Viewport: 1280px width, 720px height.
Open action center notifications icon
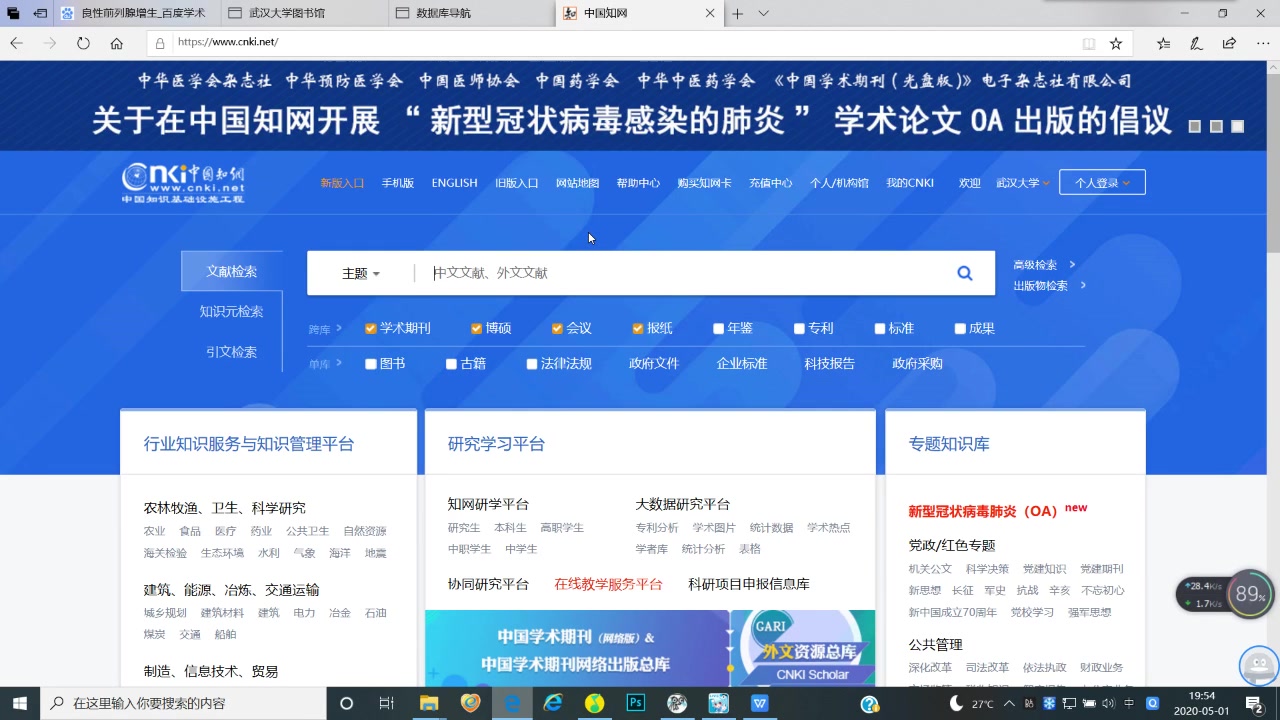(x=1253, y=703)
